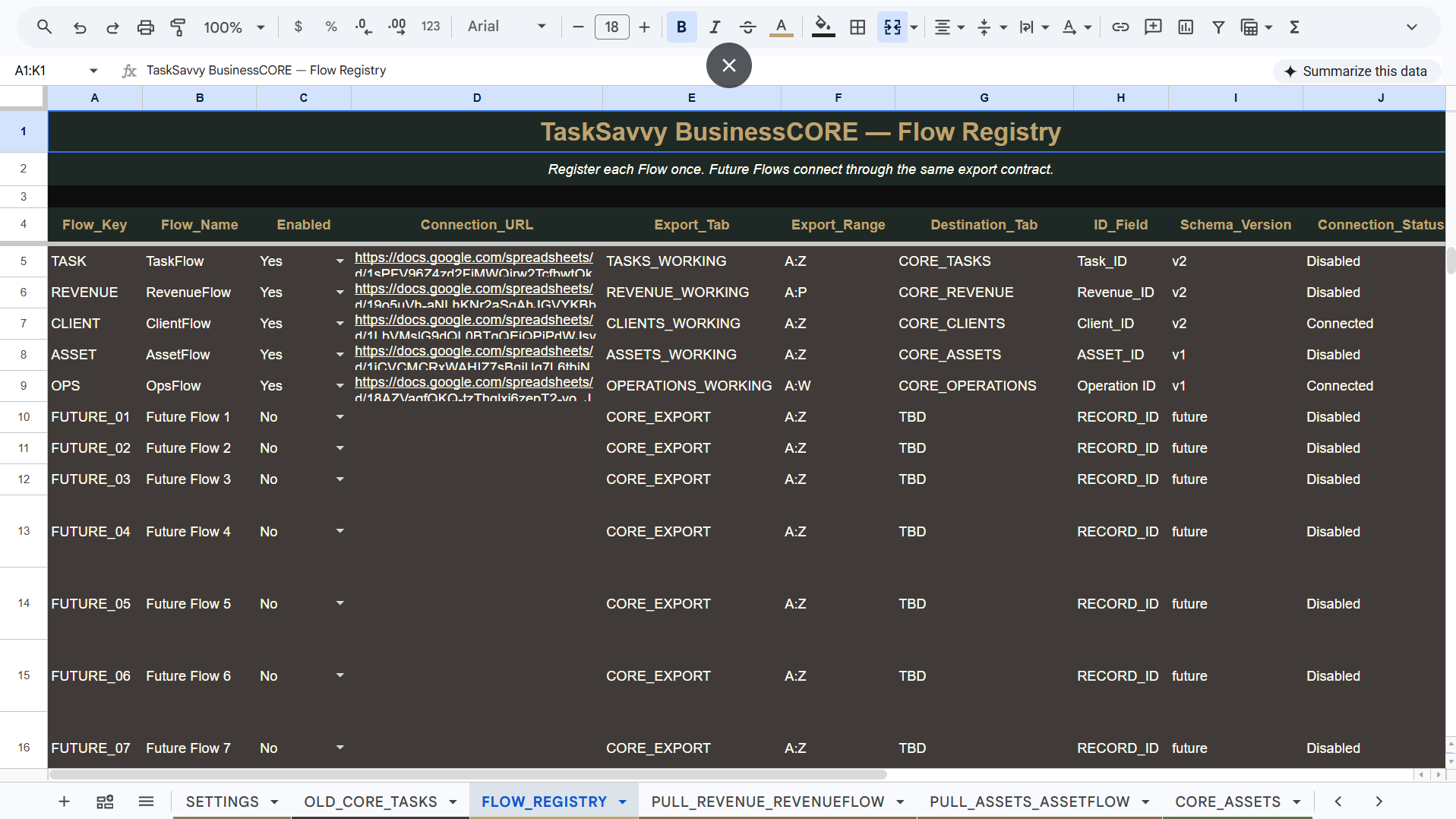Click the Create a filter funnel icon
The width and height of the screenshot is (1456, 819).
point(1218,27)
